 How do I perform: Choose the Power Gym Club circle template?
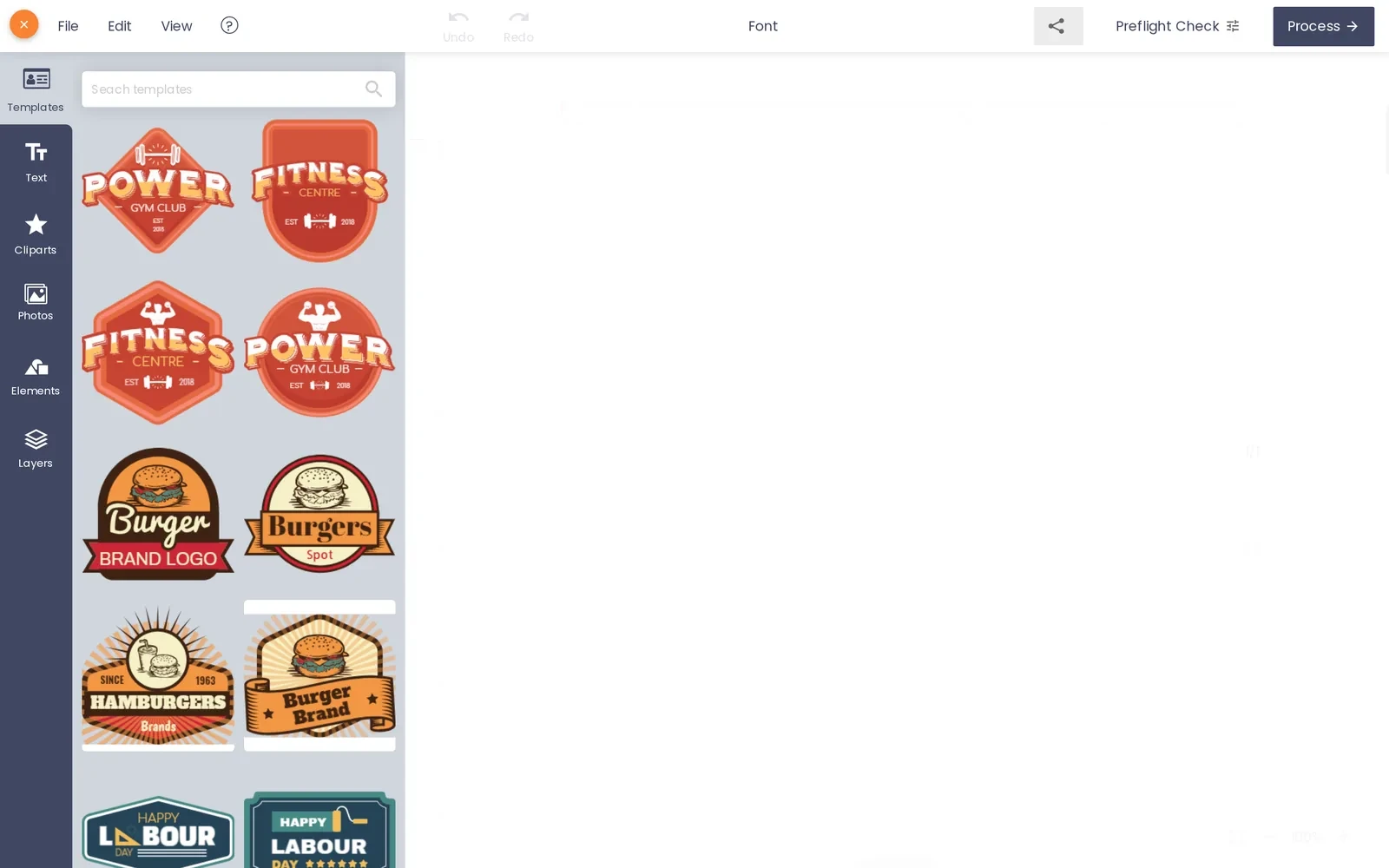pos(319,352)
